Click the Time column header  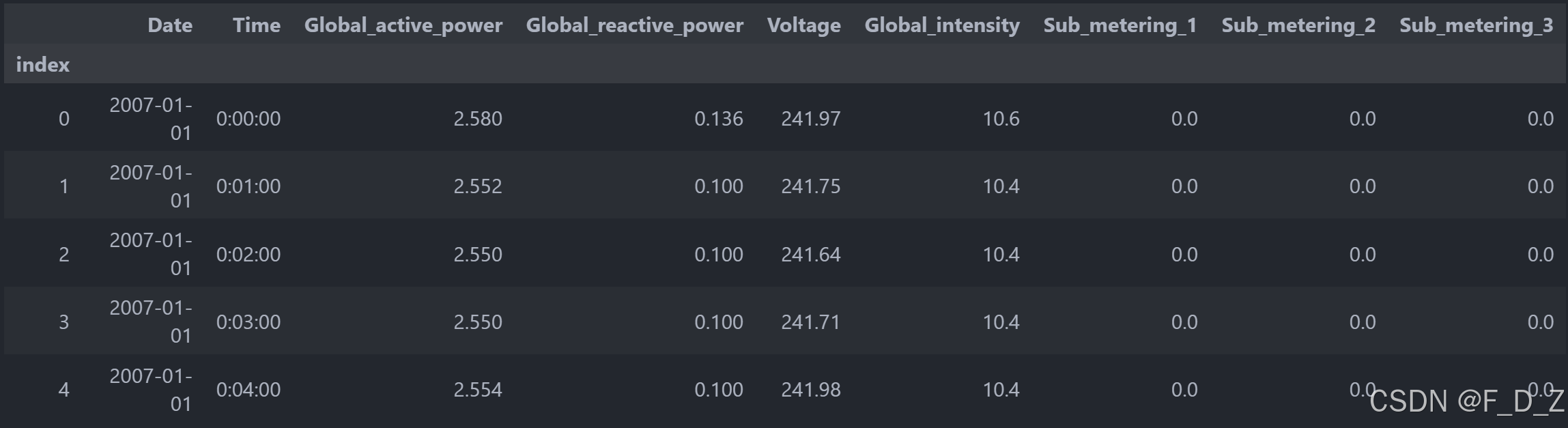[x=257, y=25]
